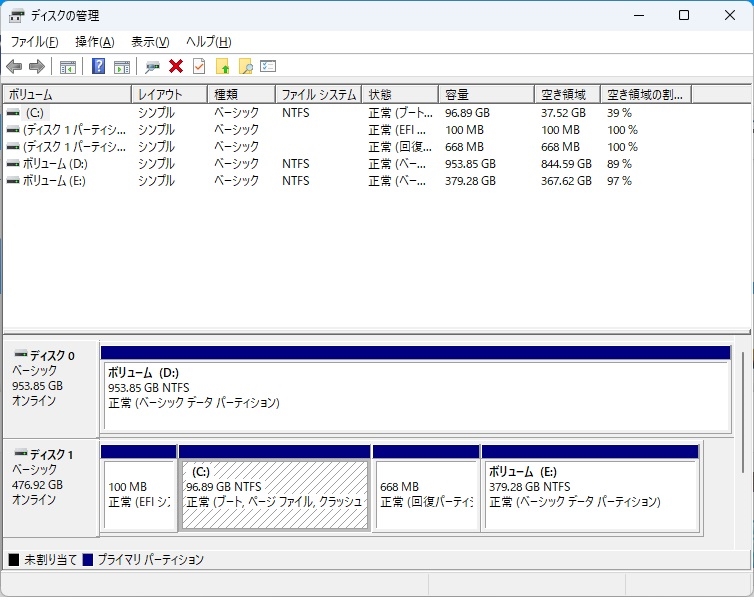Image resolution: width=754 pixels, height=600 pixels.
Task: Click the connect drive icon in toolbar
Action: click(x=152, y=67)
